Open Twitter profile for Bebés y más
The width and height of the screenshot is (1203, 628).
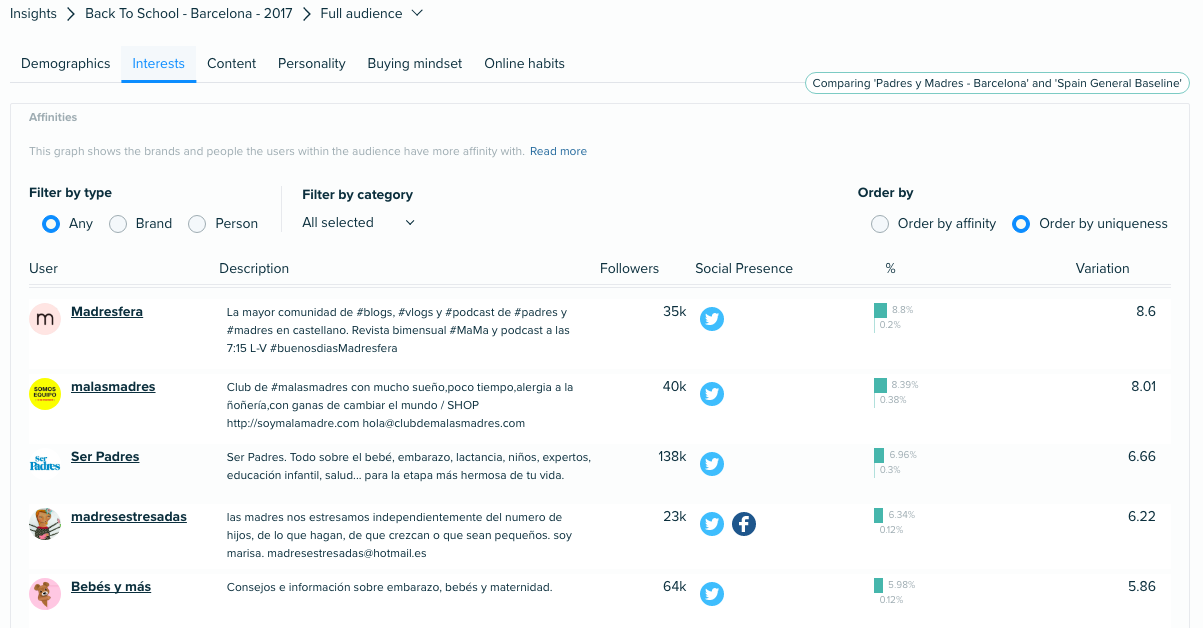coord(712,594)
